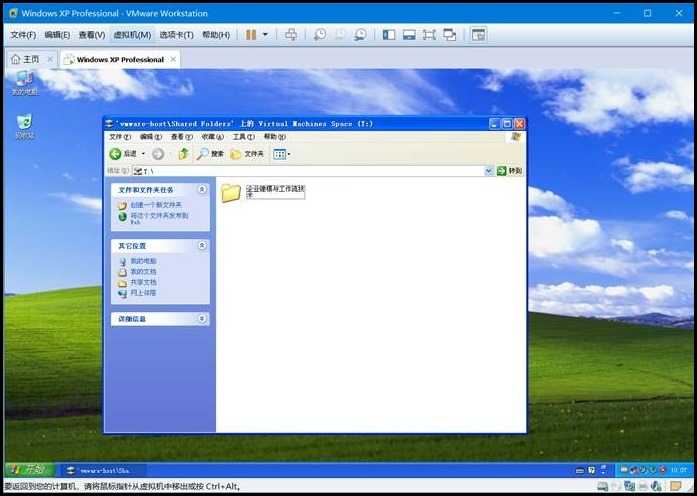Minimize the Explorer window
This screenshot has width=697, height=496.
coord(495,124)
